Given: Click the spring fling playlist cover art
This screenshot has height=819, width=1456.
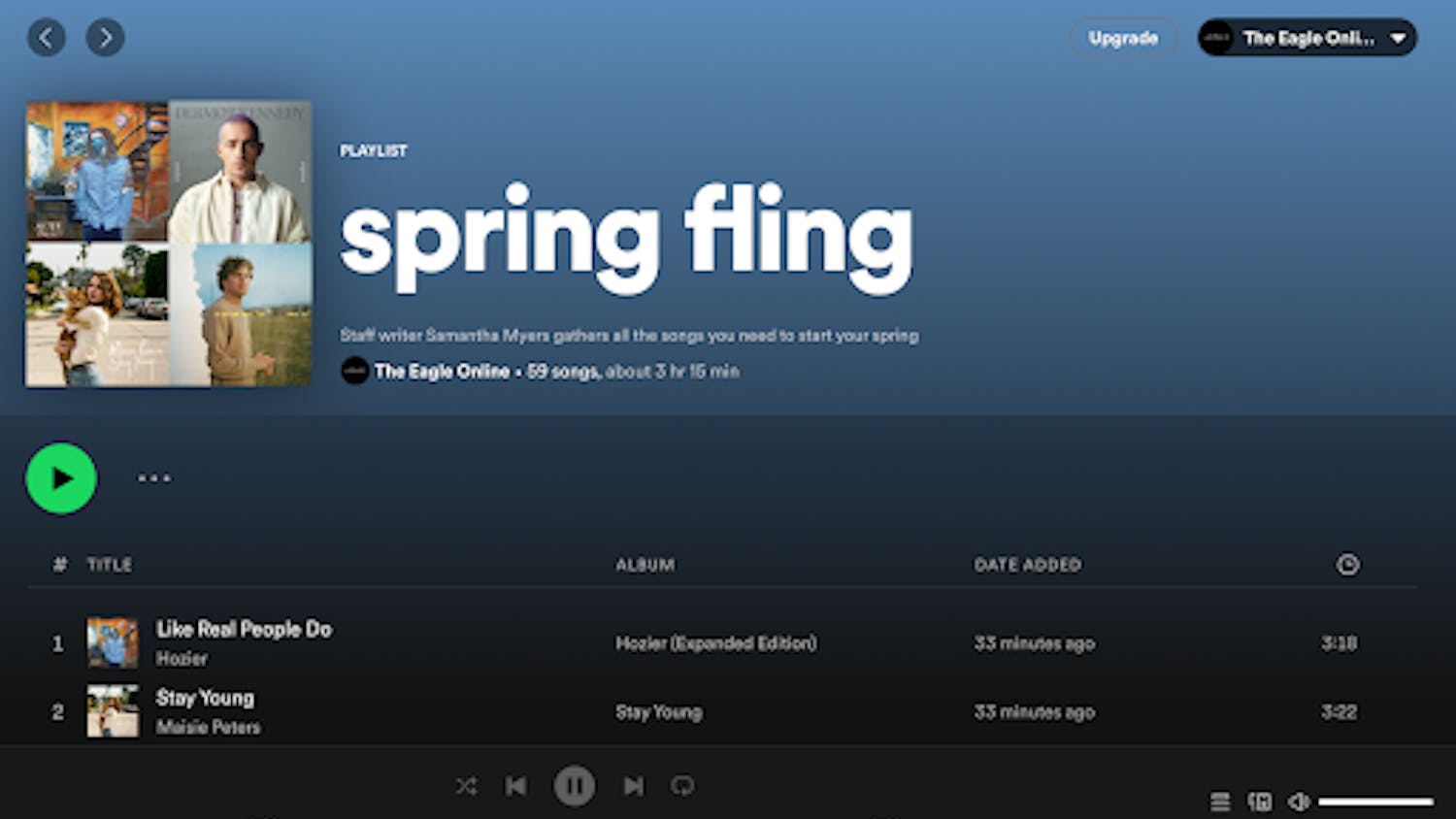Looking at the screenshot, I should [169, 244].
